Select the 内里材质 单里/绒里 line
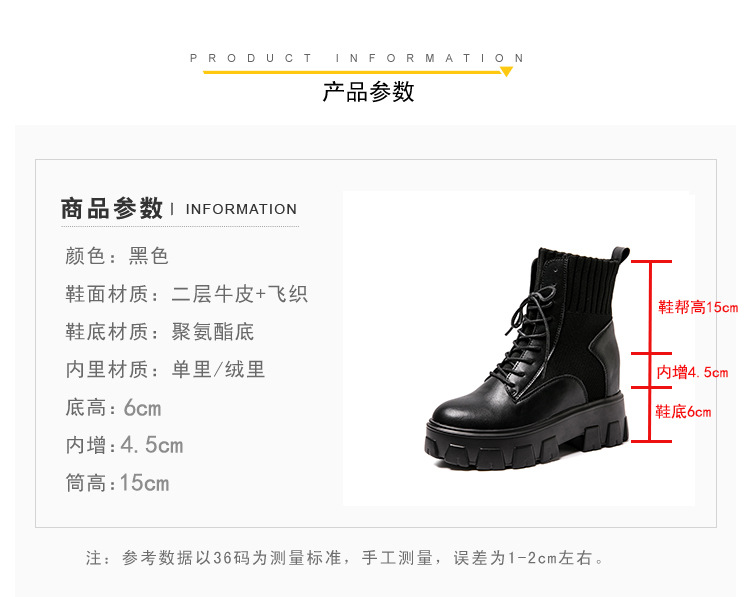Viewport: 750px width, 597px height. [x=165, y=369]
